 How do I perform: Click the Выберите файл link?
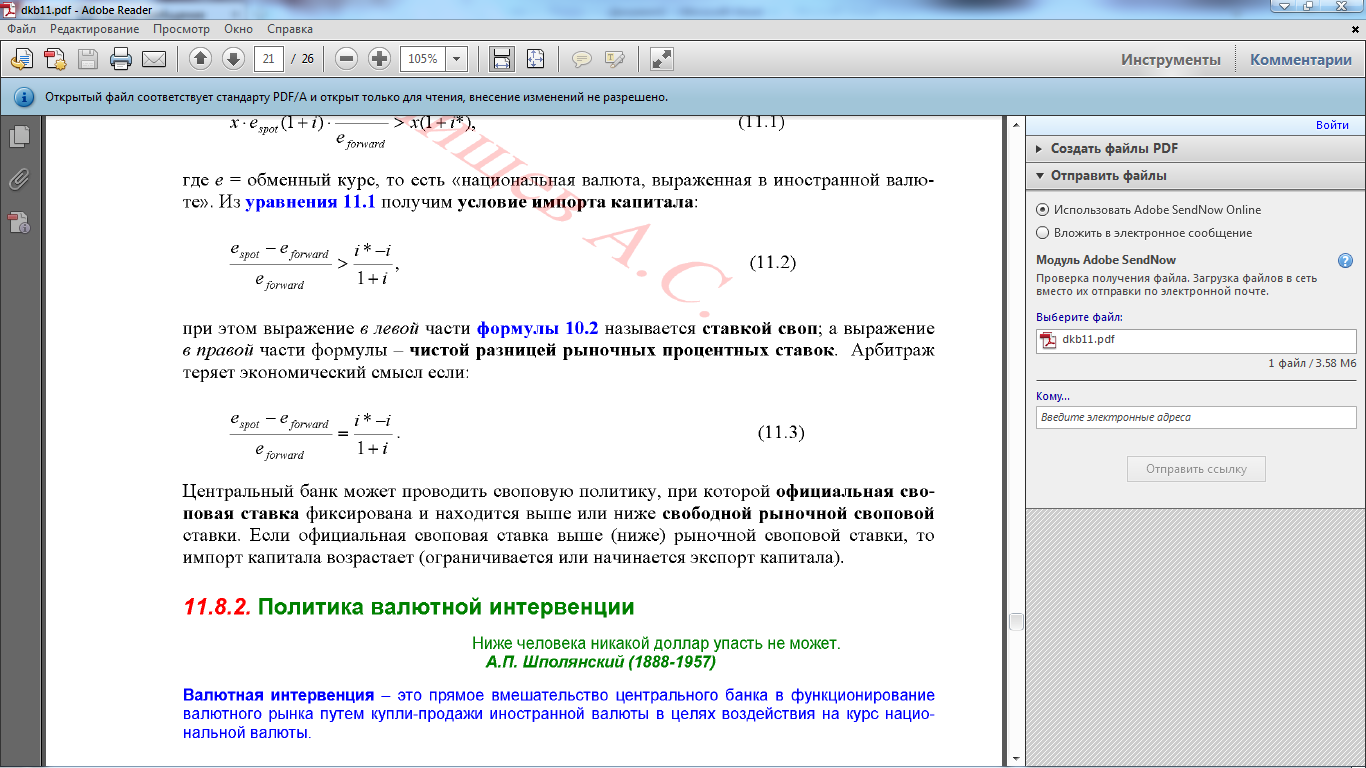pyautogui.click(x=1079, y=317)
